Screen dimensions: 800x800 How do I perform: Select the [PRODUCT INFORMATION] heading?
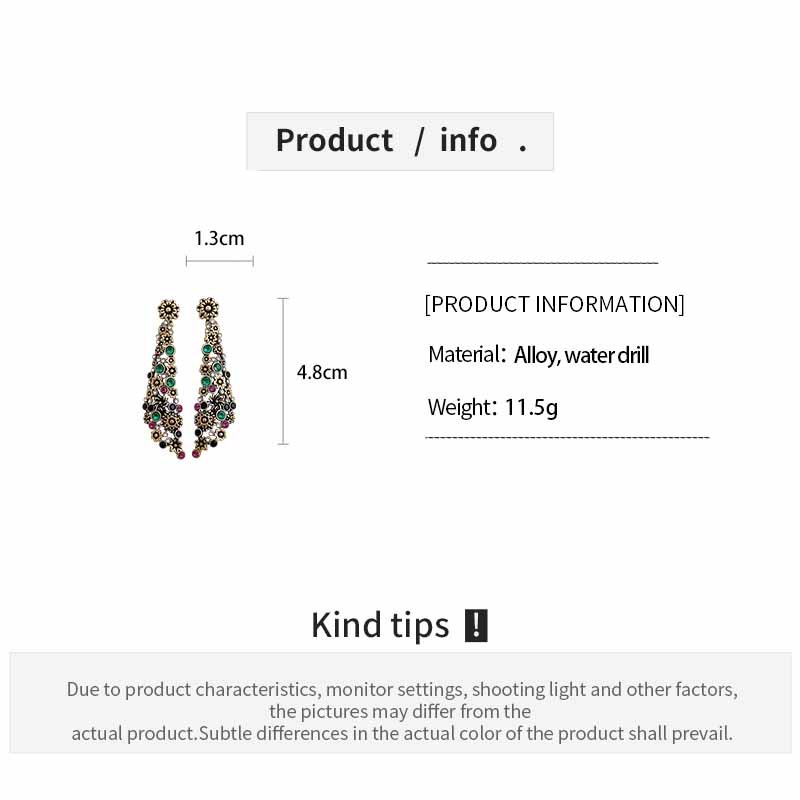pos(554,304)
